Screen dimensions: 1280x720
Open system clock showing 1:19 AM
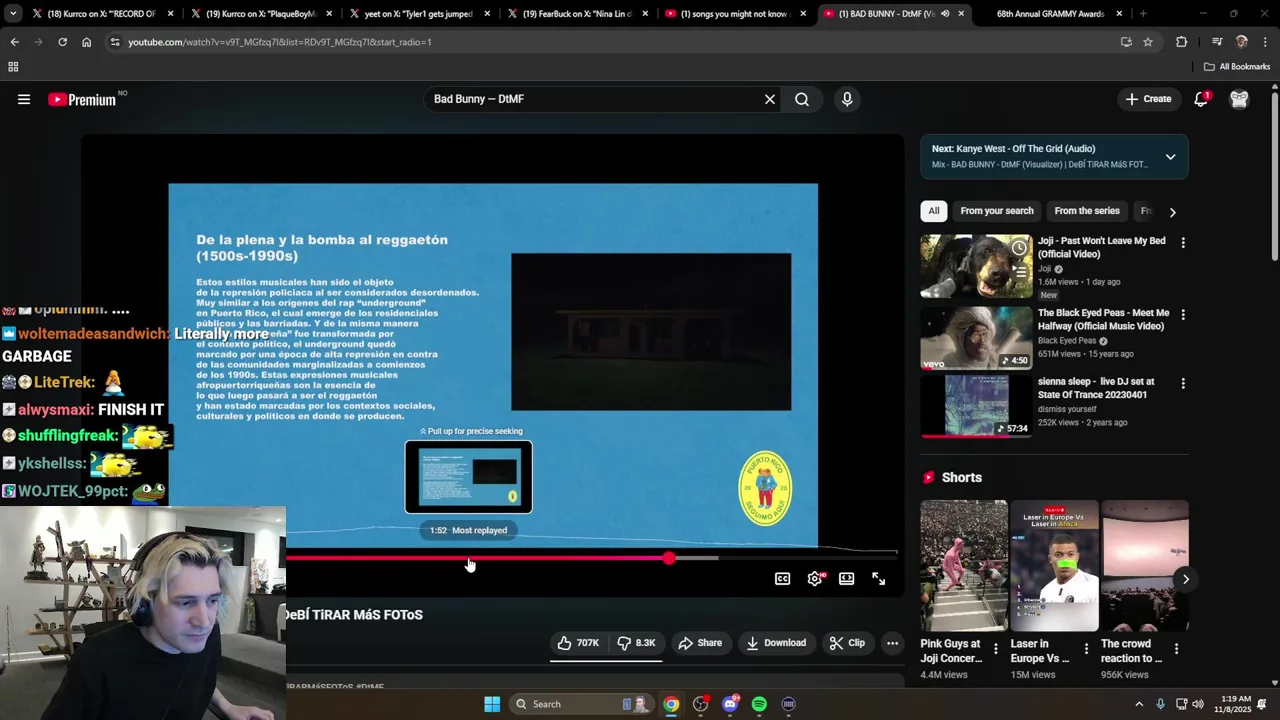click(1235, 704)
